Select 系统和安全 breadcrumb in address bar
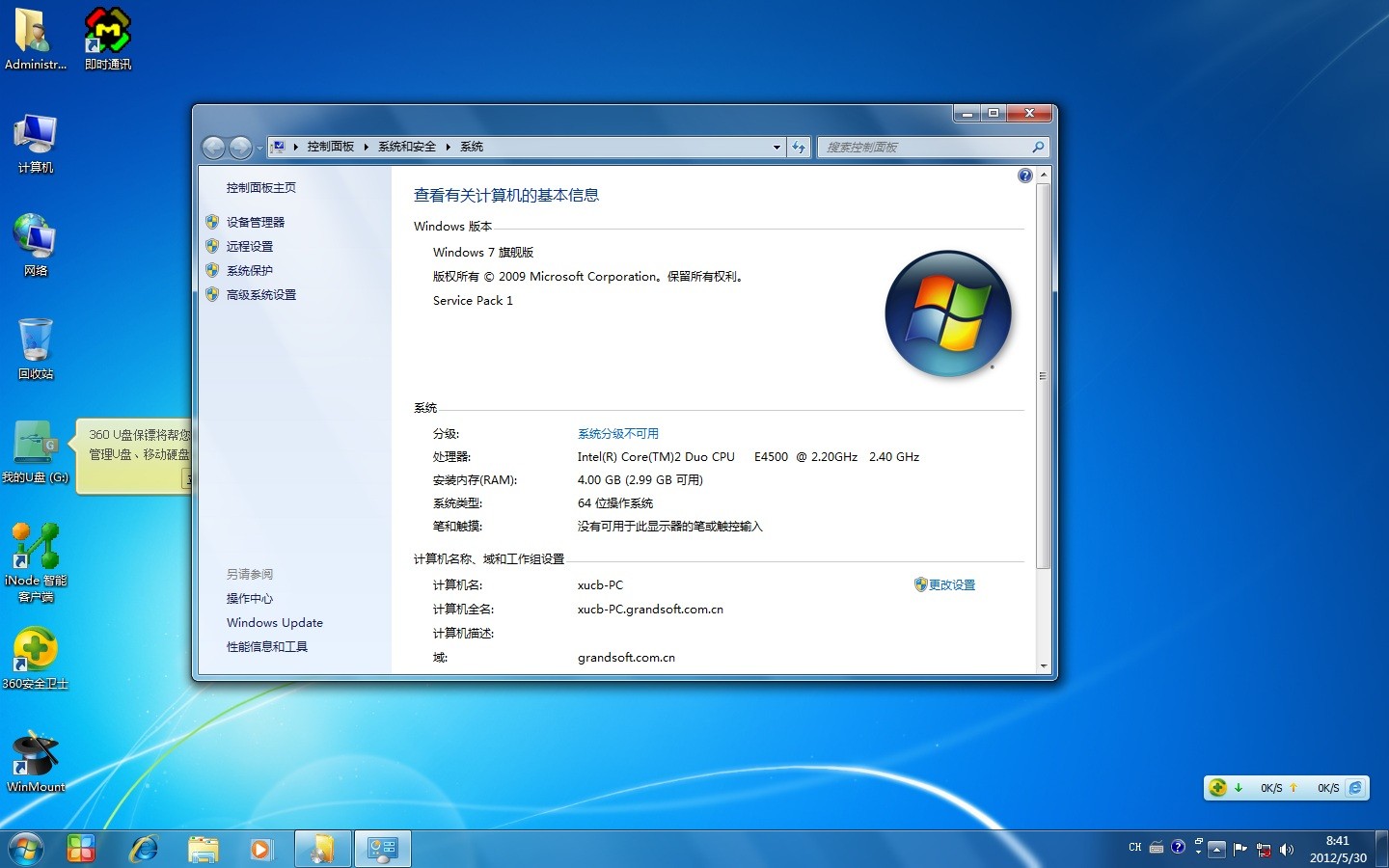The image size is (1389, 868). point(406,147)
